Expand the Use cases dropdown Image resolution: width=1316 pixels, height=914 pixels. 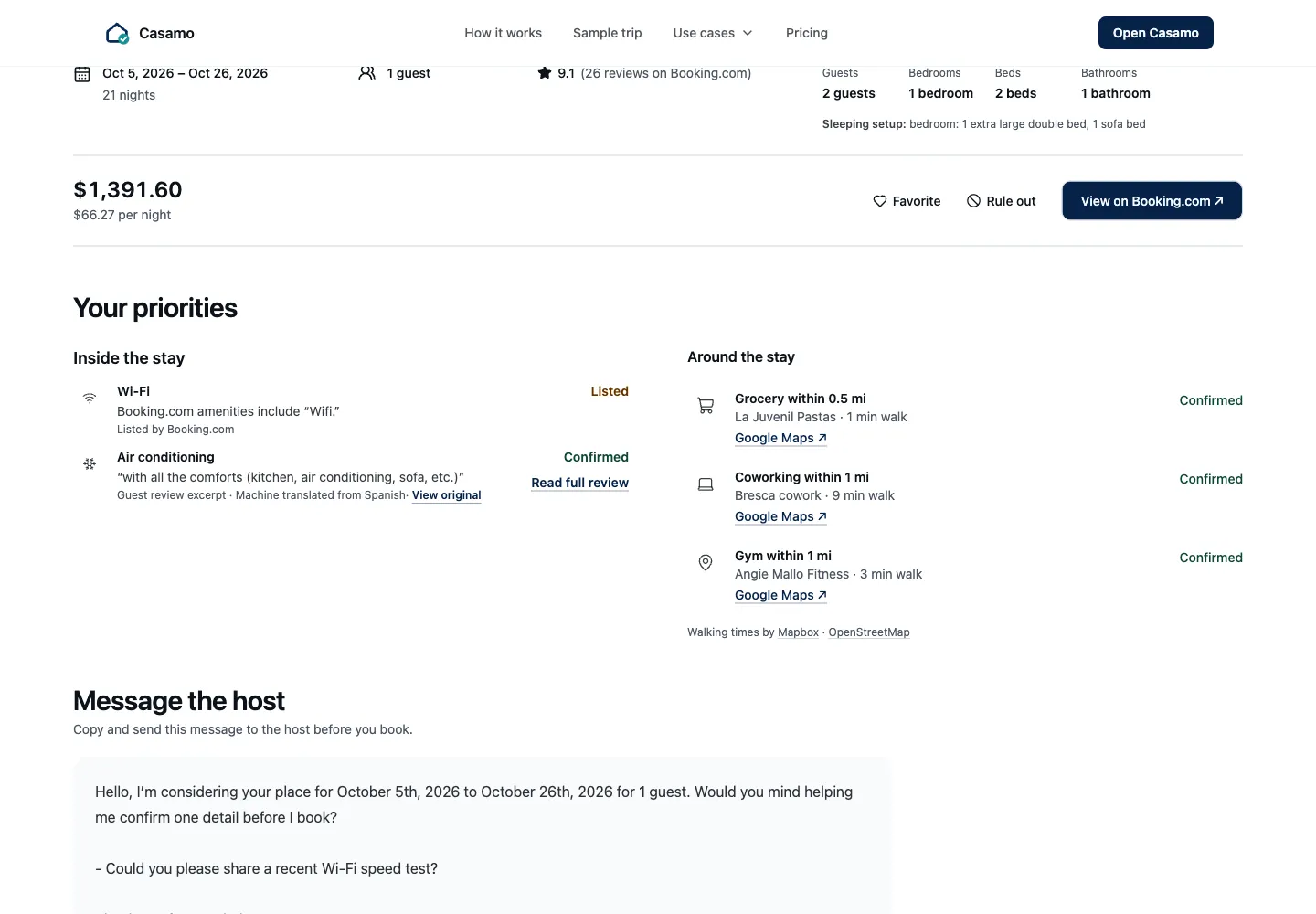click(x=713, y=33)
